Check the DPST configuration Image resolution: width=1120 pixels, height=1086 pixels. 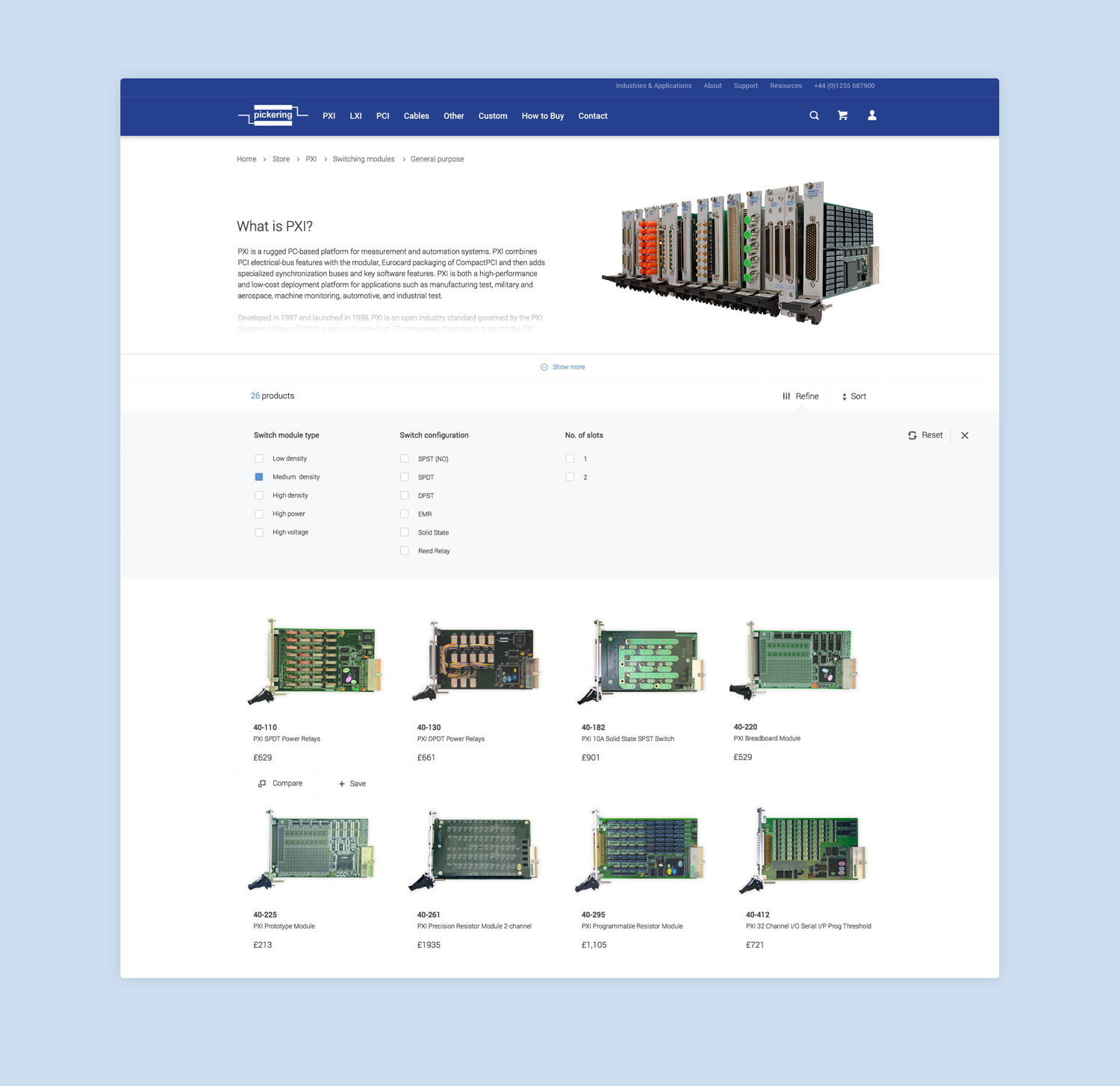click(x=405, y=495)
